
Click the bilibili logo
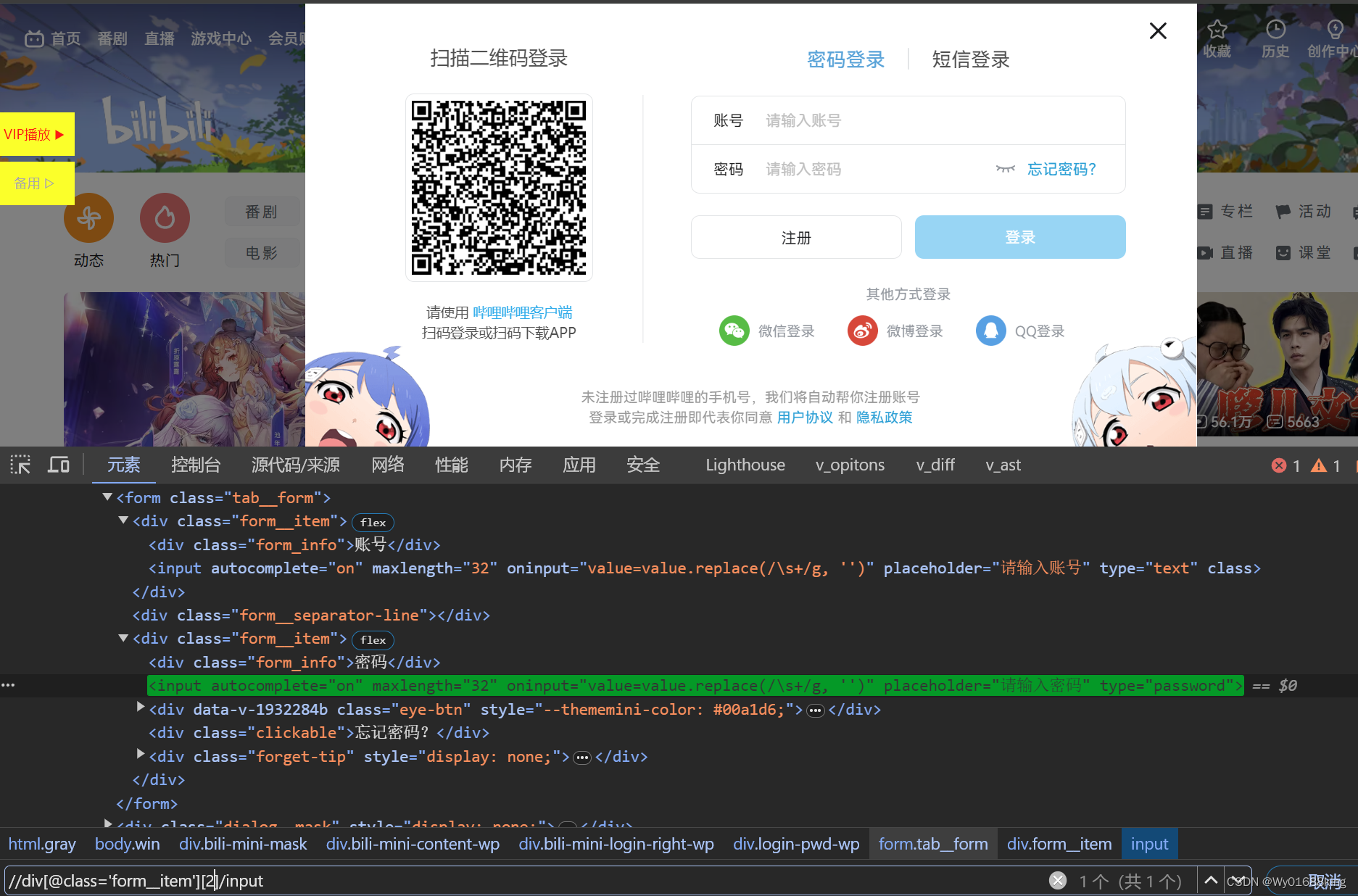(x=159, y=121)
